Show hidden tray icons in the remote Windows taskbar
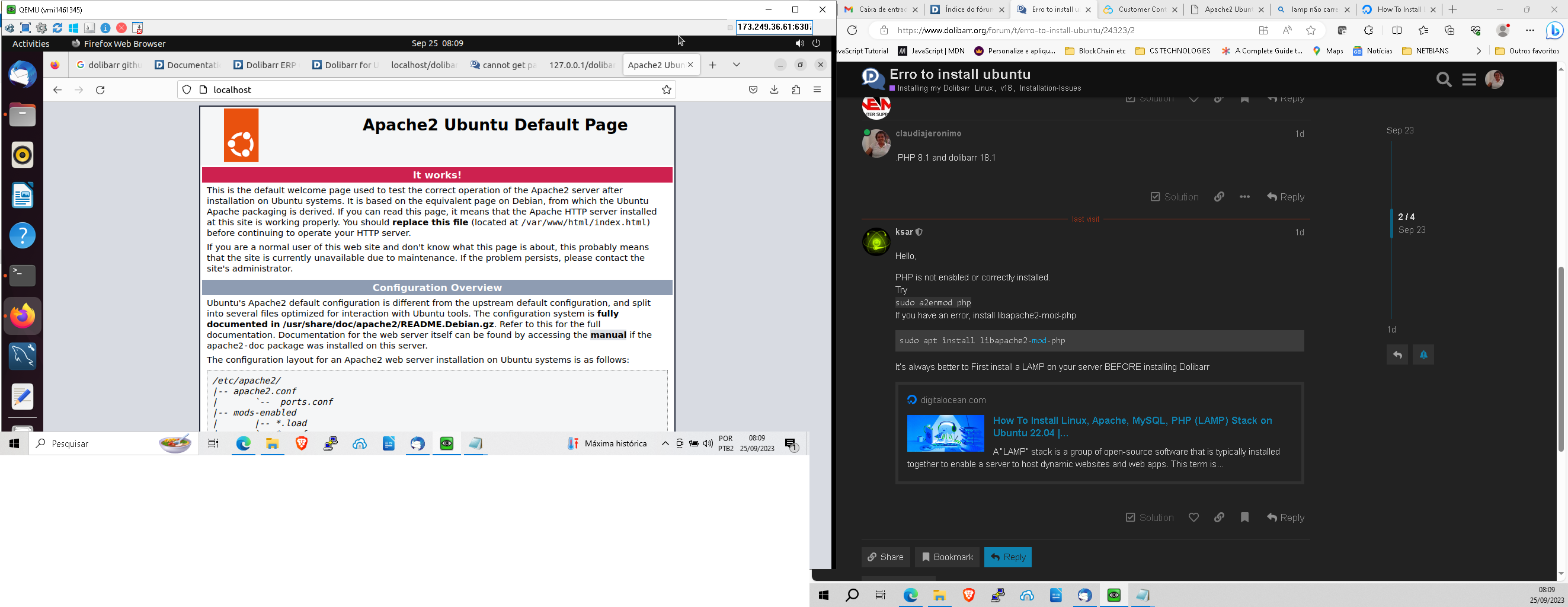Viewport: 1568px width, 607px height. [665, 444]
